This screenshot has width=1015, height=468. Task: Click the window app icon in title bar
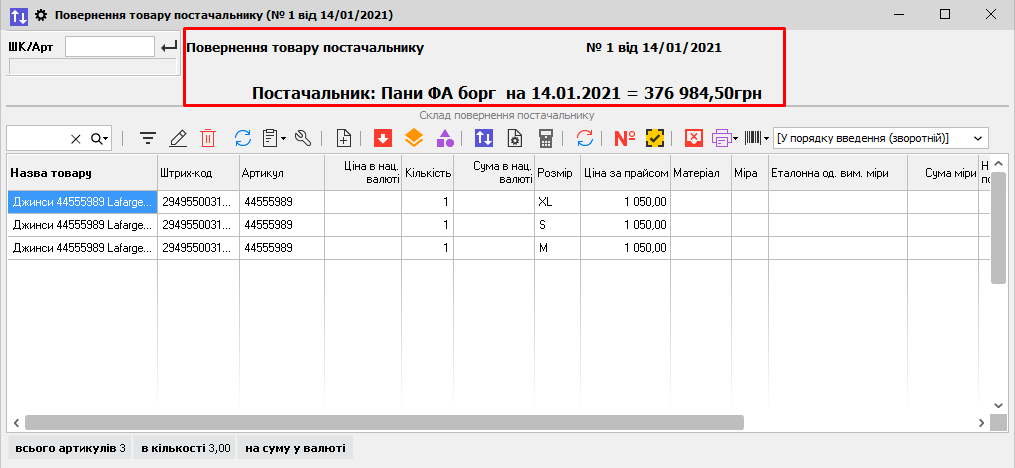point(19,14)
